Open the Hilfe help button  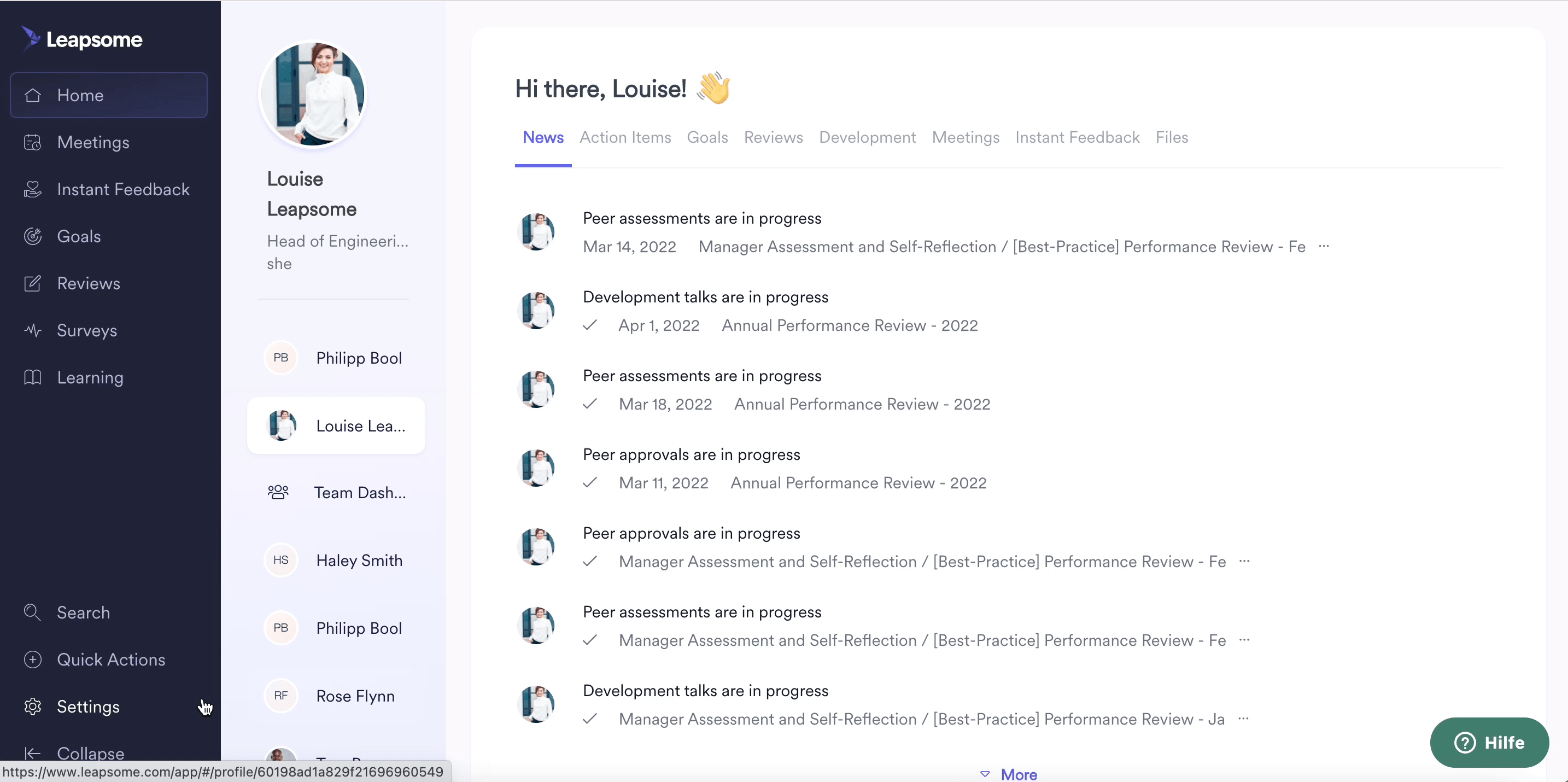coord(1489,743)
